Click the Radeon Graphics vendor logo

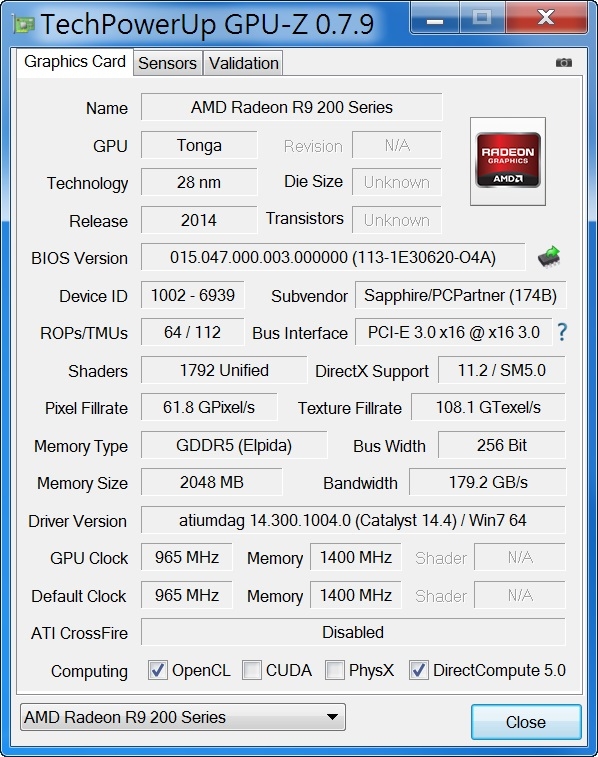coord(508,161)
